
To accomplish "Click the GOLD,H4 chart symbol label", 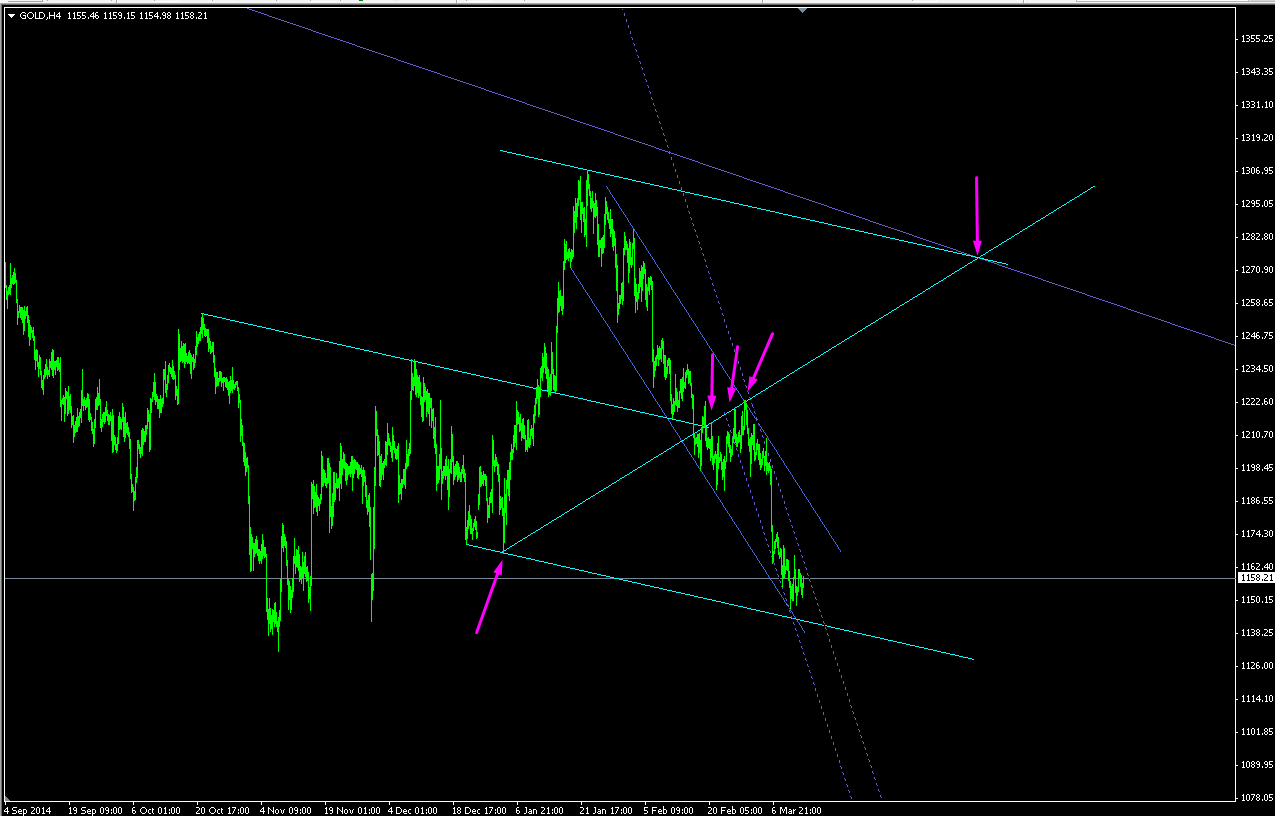I will 39,16.
